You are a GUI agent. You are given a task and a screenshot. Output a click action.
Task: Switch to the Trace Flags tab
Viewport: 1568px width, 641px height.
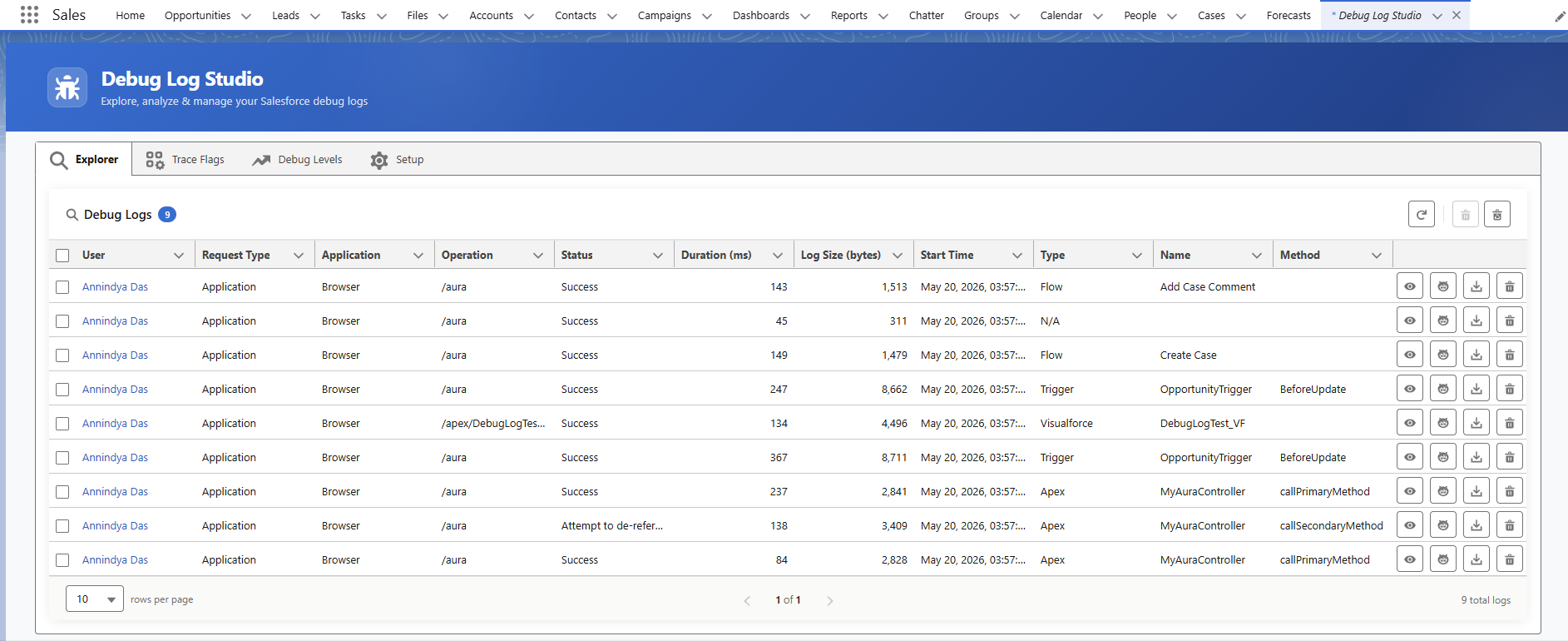[185, 159]
